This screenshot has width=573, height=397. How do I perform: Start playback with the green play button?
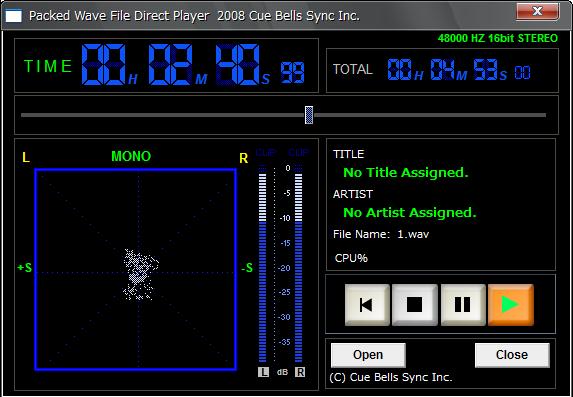(x=511, y=305)
